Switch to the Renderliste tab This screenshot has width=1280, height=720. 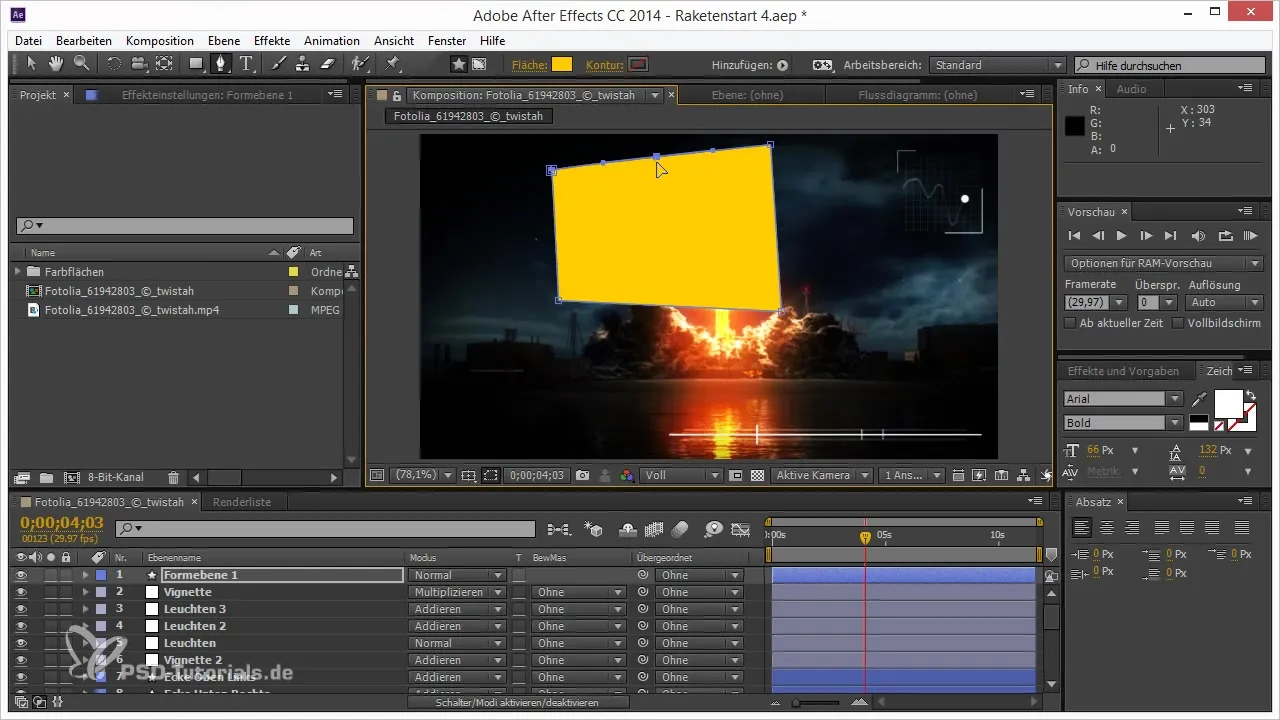pos(242,502)
